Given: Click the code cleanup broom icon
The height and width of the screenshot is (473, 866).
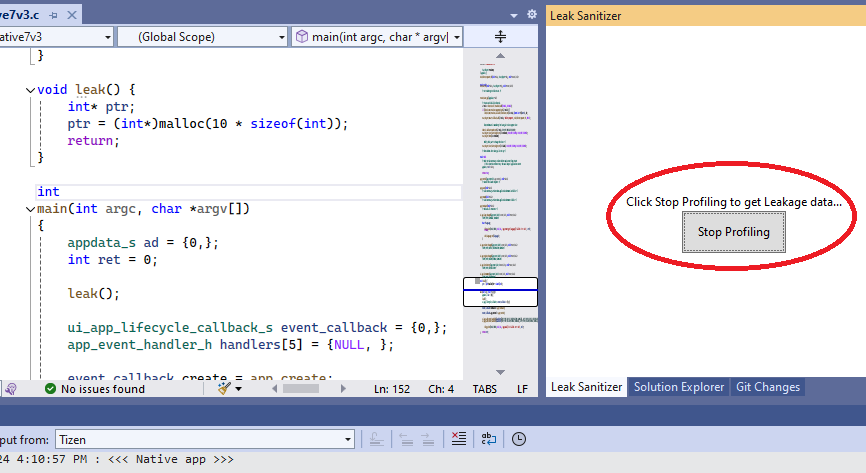Looking at the screenshot, I should coord(226,388).
